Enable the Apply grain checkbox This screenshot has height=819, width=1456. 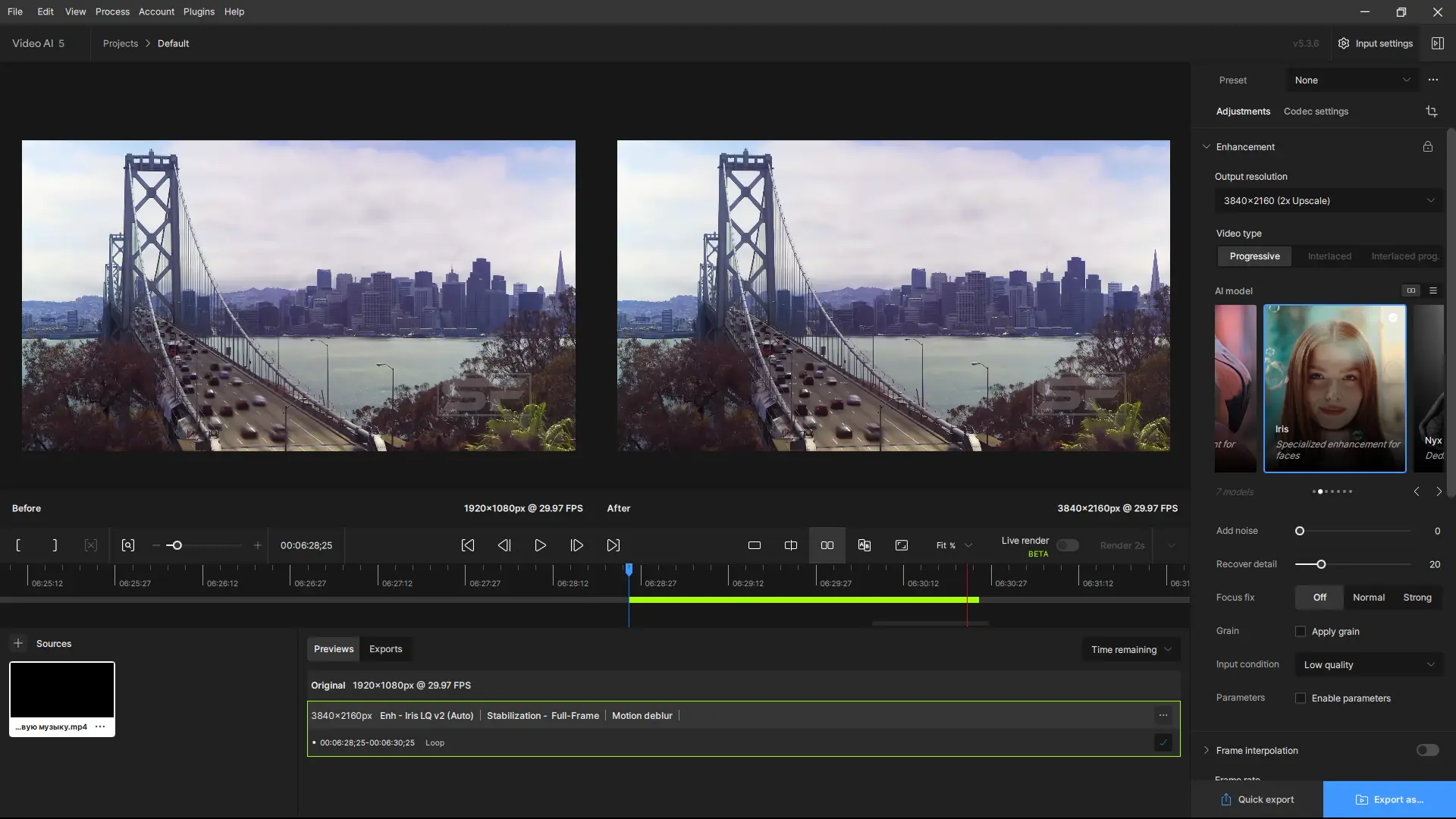[x=1301, y=632]
